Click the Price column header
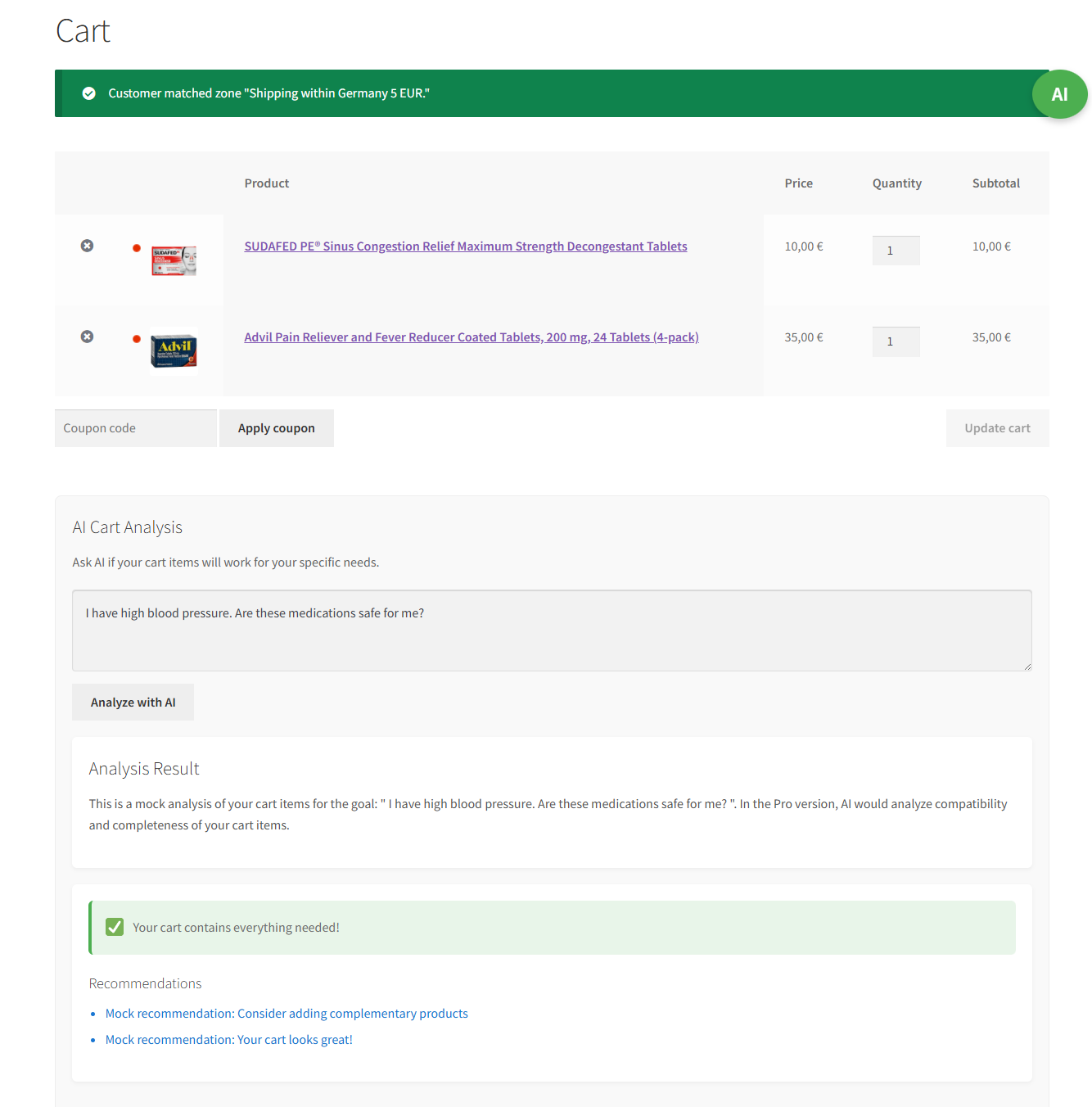1092x1107 pixels. 798,183
